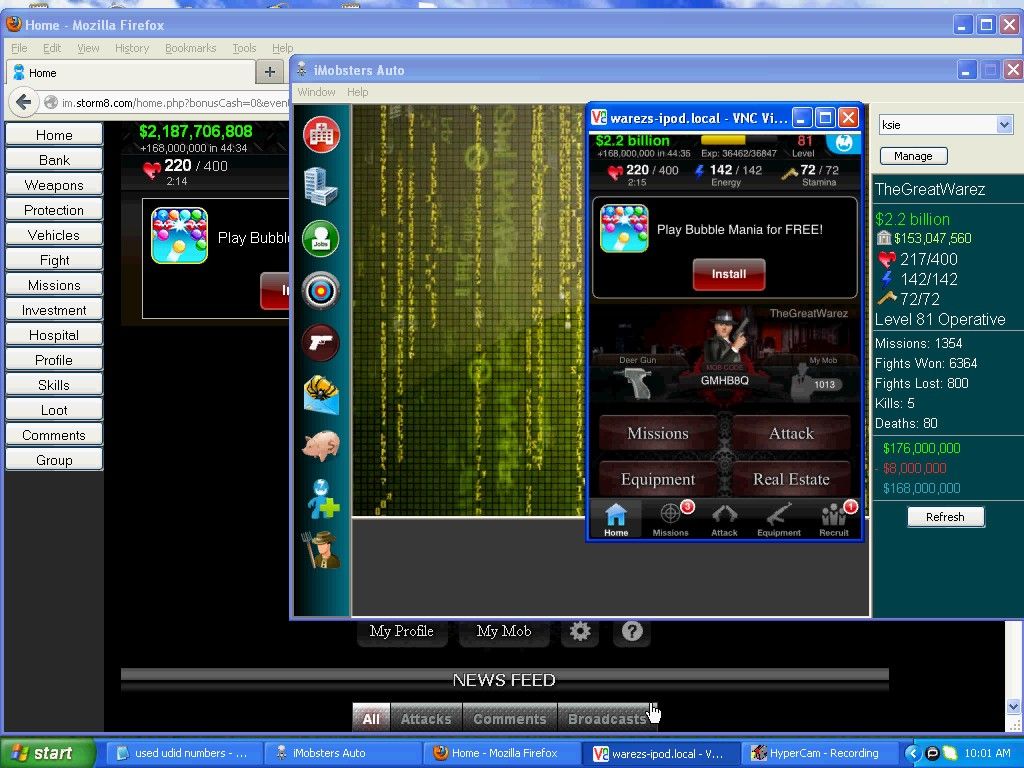Open Window menu in iMobsters Auto

click(316, 92)
